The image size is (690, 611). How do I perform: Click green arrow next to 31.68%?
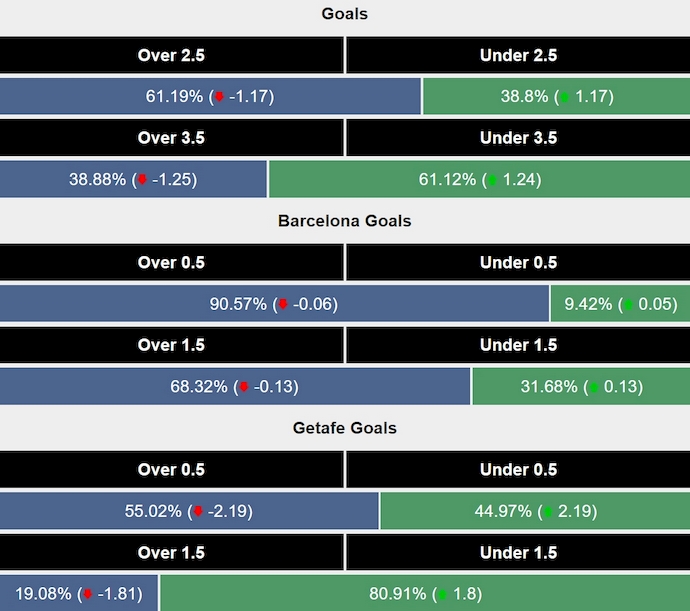593,387
